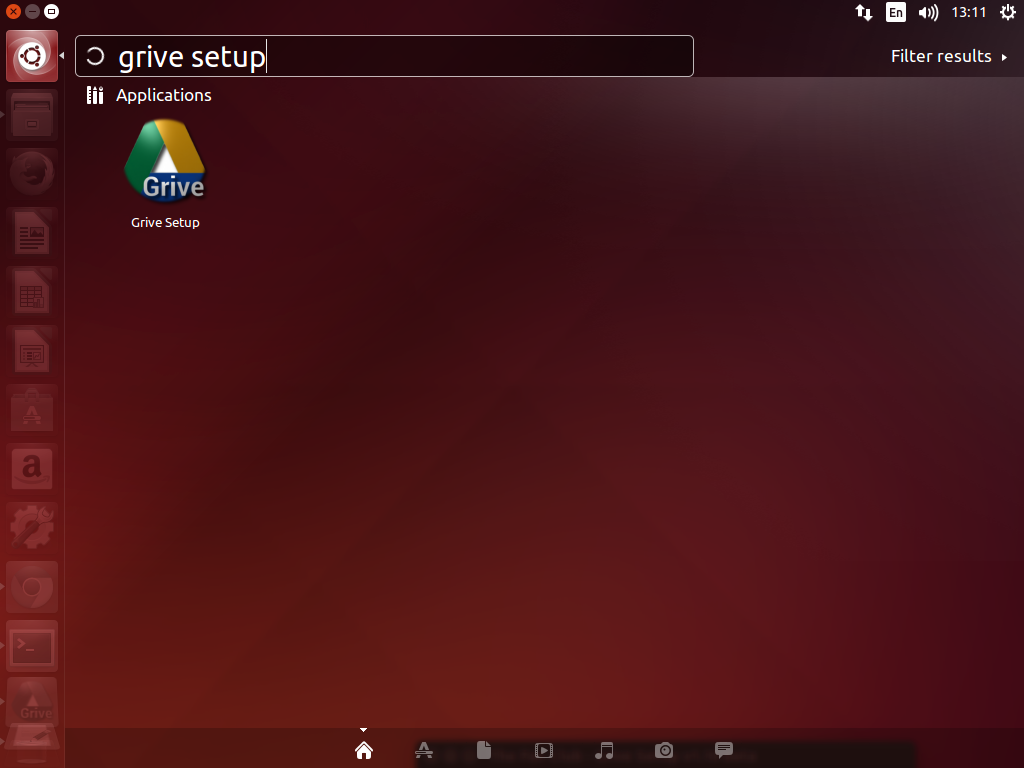1024x768 pixels.
Task: Click the 13:11 clock indicator
Action: pos(968,12)
